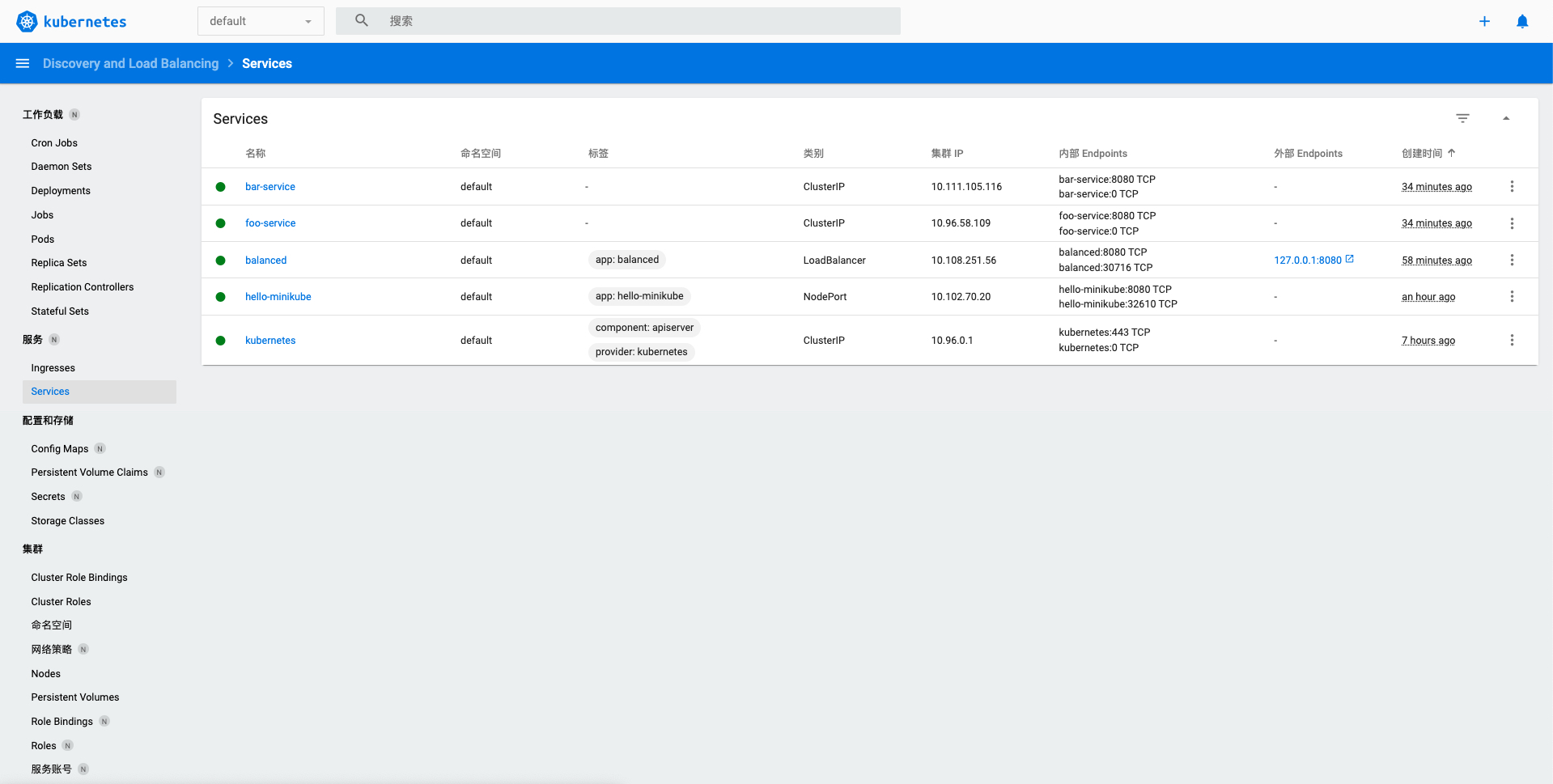
Task: Click the 工作负载 section heading
Action: click(43, 115)
